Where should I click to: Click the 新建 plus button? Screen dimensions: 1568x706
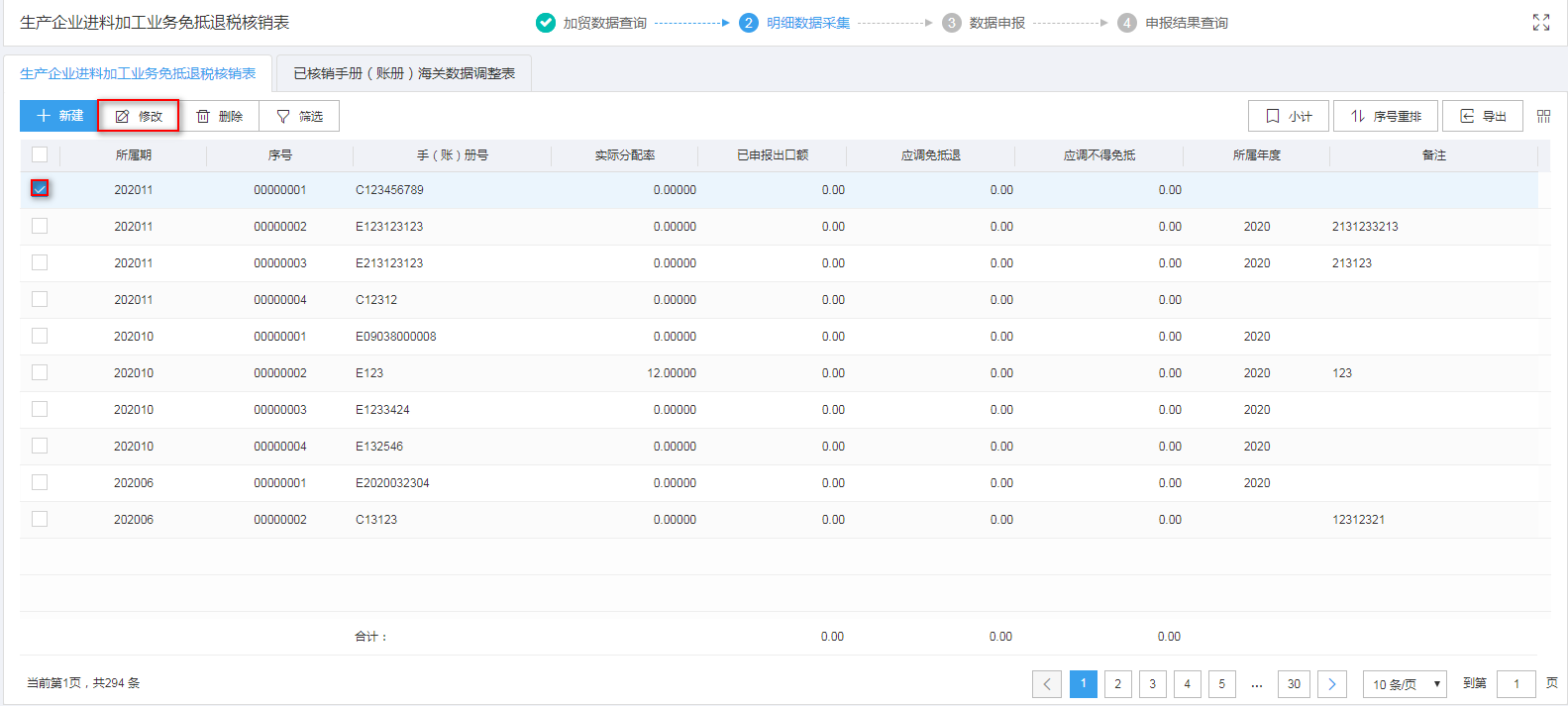pos(58,116)
